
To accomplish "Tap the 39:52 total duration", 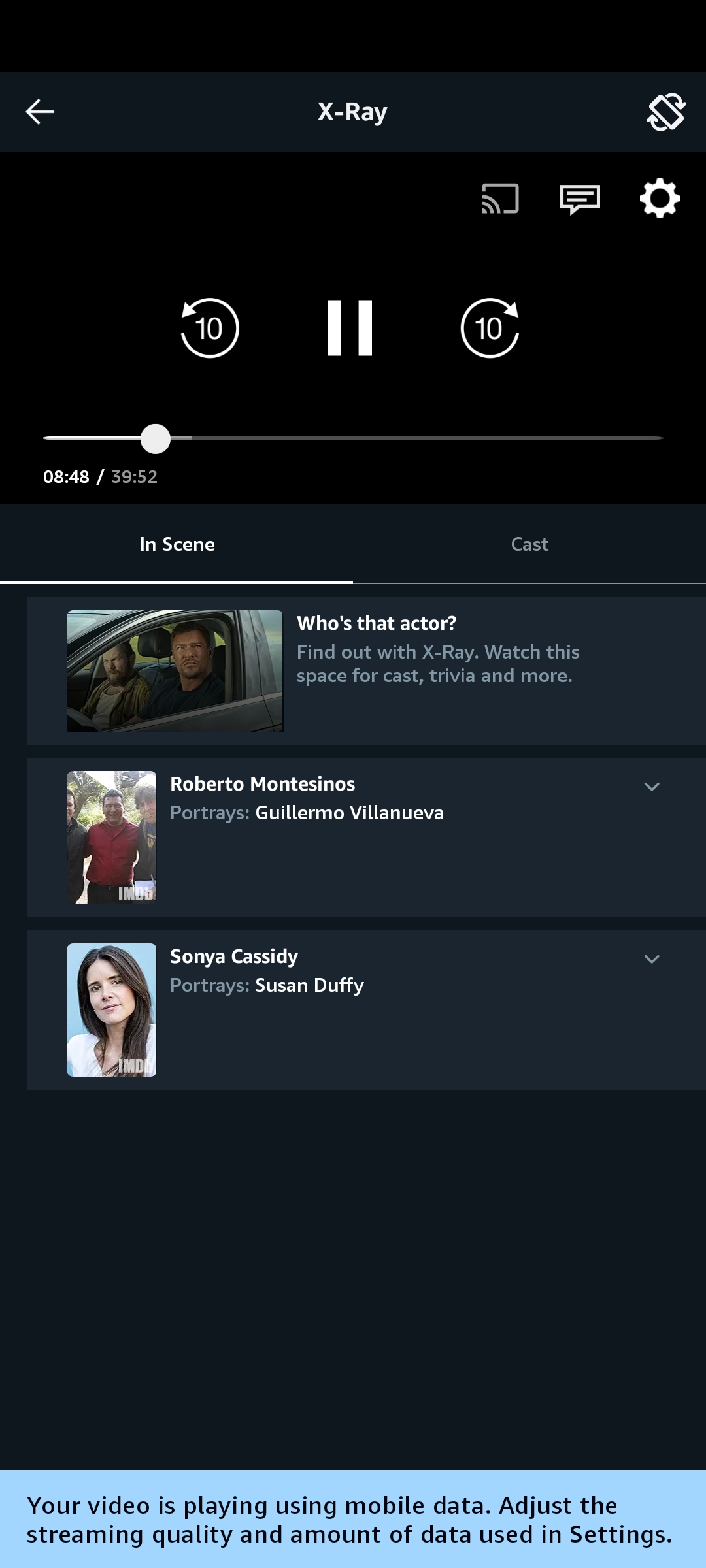I will tap(135, 477).
